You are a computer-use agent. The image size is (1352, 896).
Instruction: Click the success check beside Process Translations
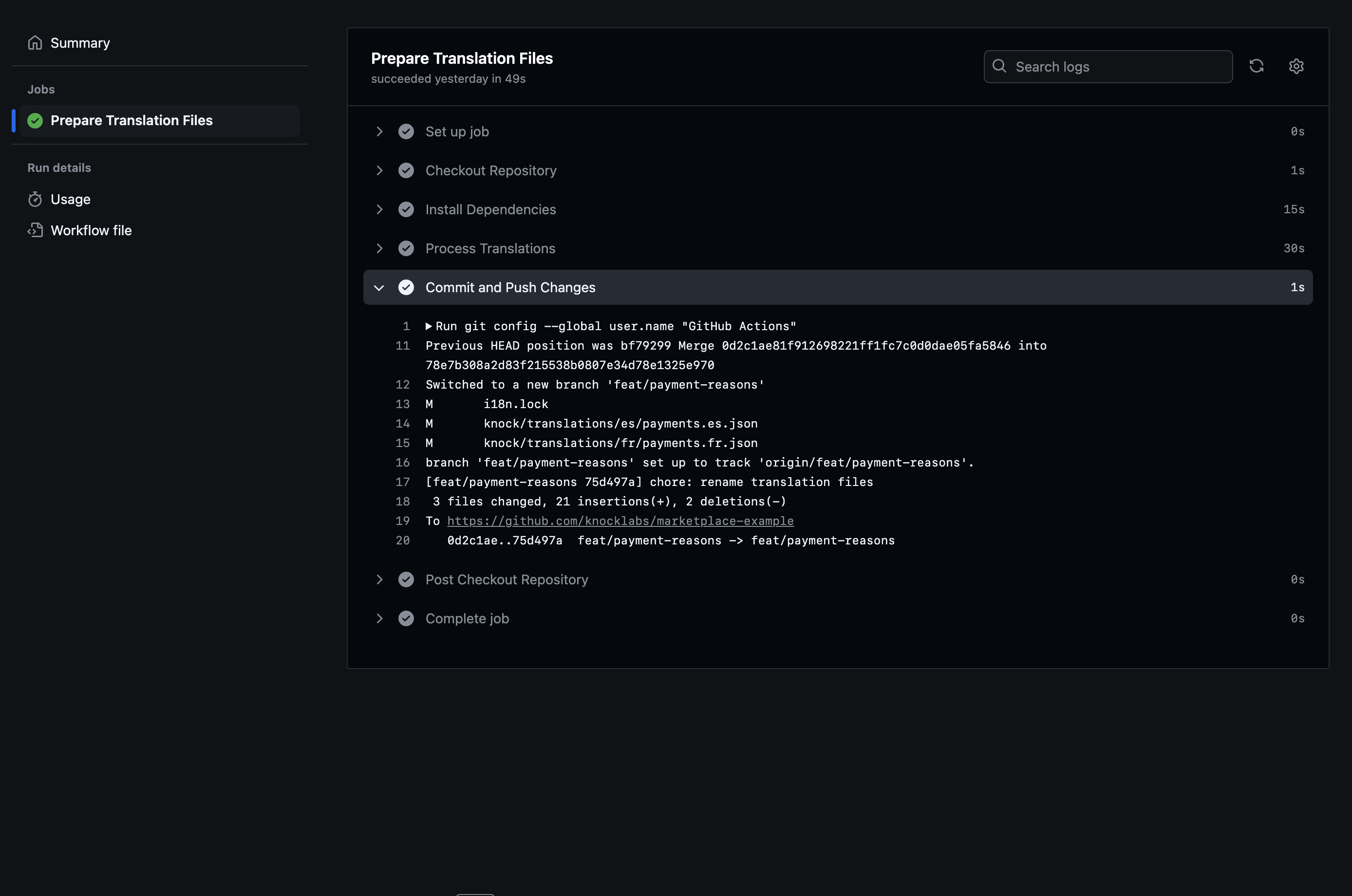pyautogui.click(x=406, y=248)
